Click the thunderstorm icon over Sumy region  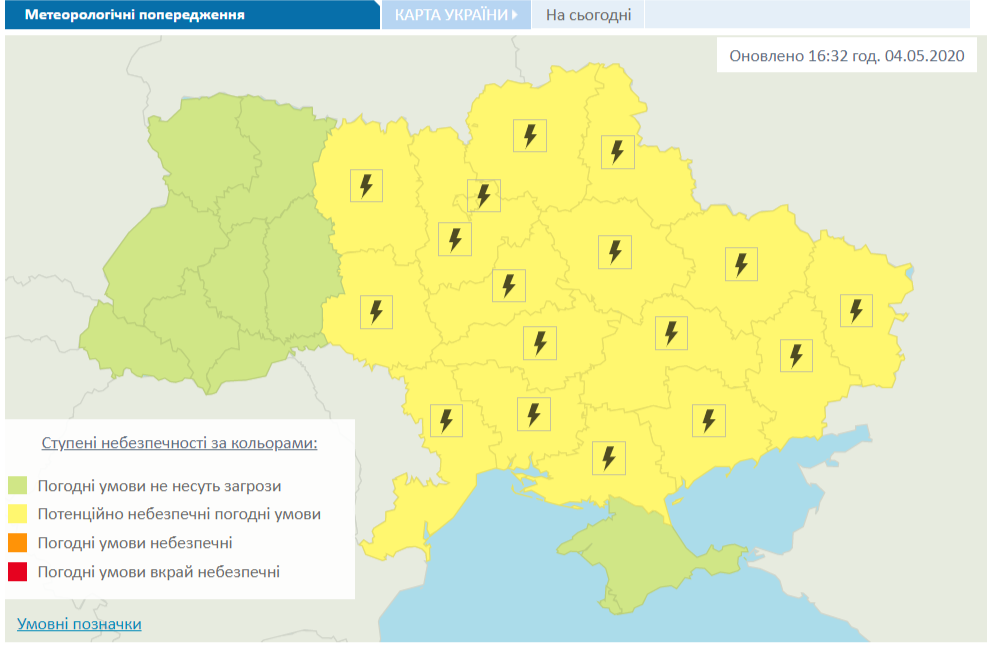[x=619, y=151]
